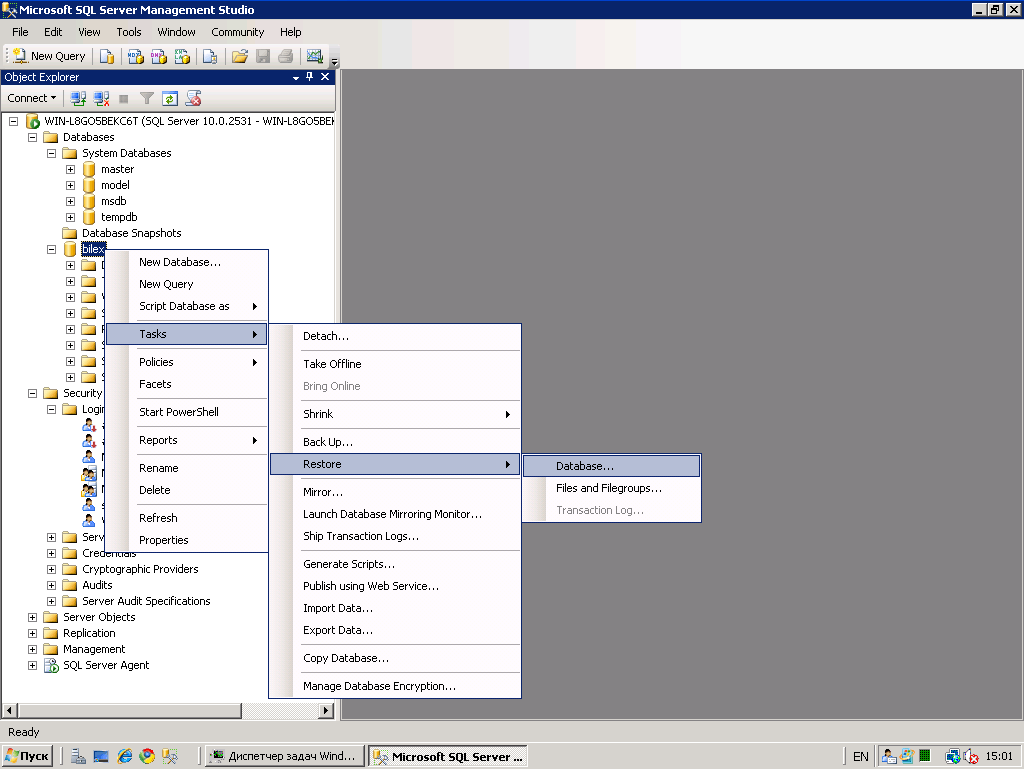
Task: Click the red-X script icon after Refresh
Action: pyautogui.click(x=193, y=98)
